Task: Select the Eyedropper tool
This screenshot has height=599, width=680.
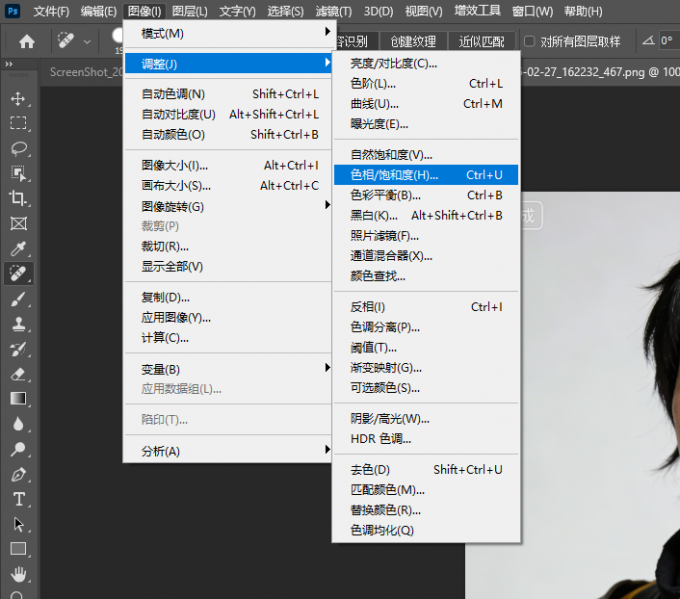Action: coord(18,249)
